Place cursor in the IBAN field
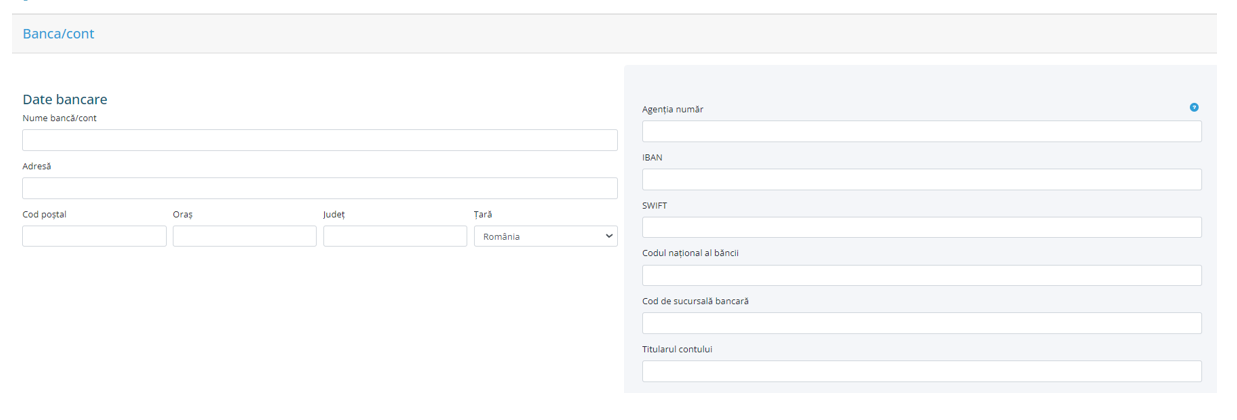The image size is (1237, 420). coord(921,180)
